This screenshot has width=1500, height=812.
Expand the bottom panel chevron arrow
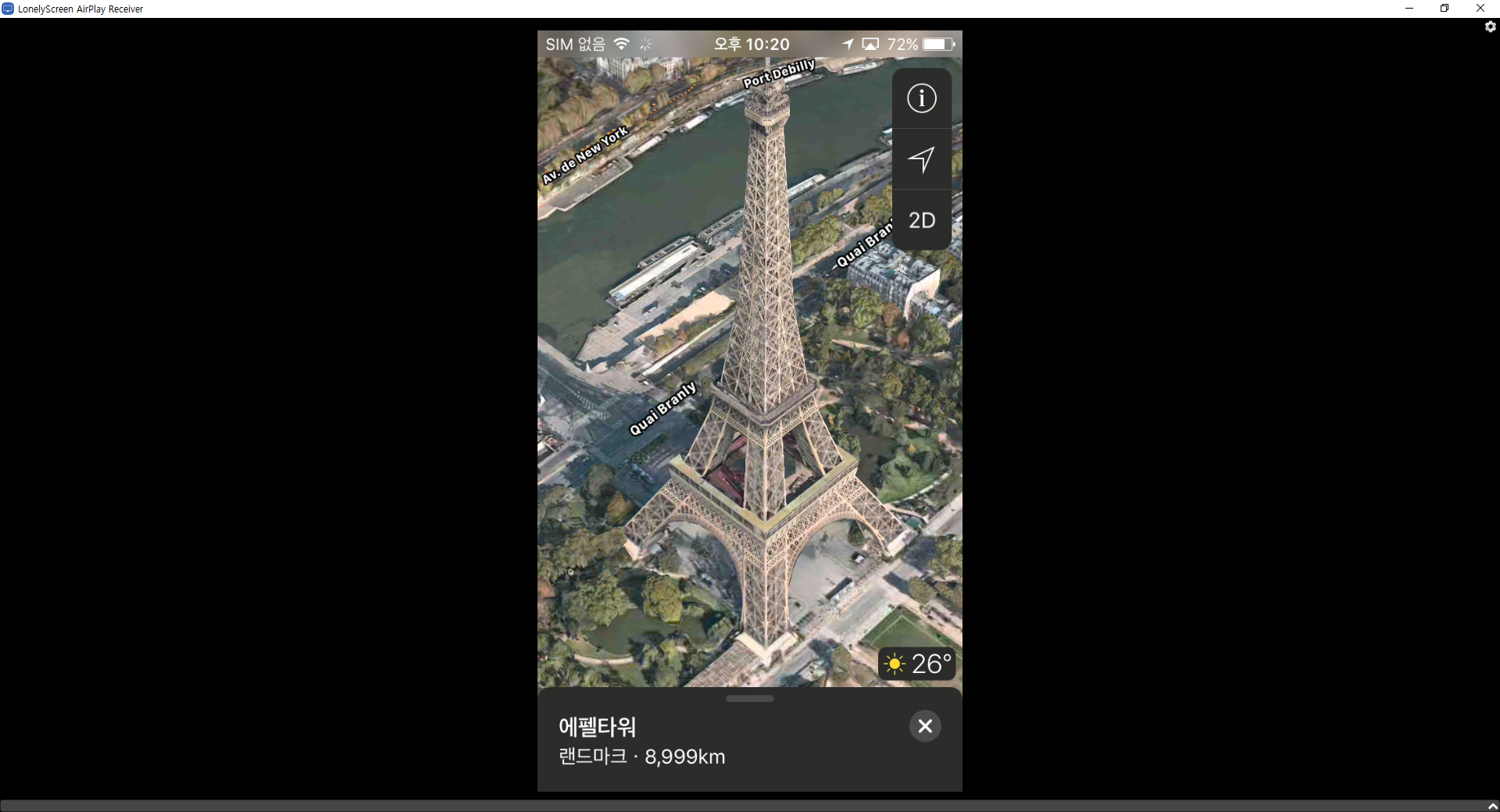click(x=1492, y=806)
